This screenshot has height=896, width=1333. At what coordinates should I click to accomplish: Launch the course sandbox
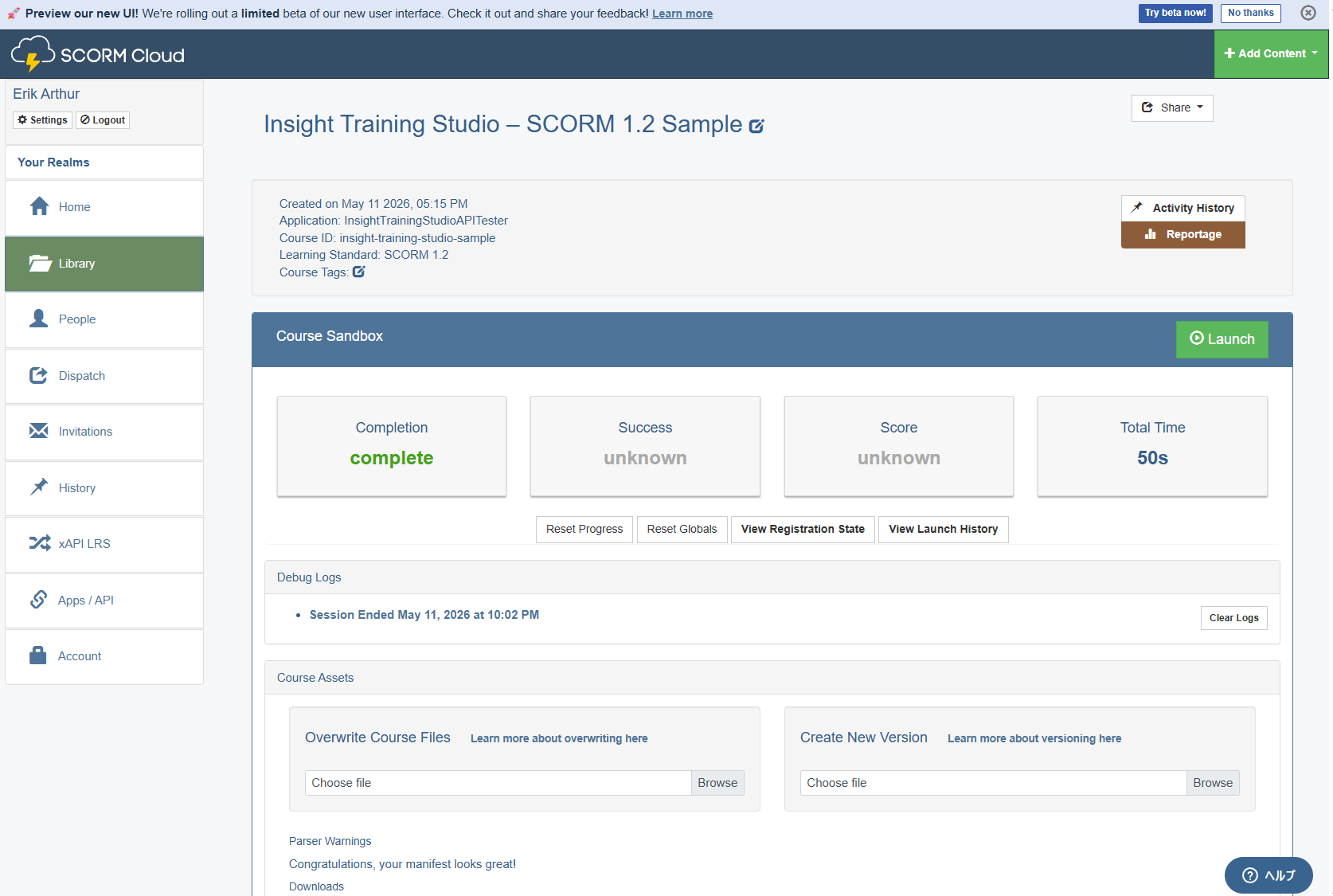pyautogui.click(x=1222, y=339)
